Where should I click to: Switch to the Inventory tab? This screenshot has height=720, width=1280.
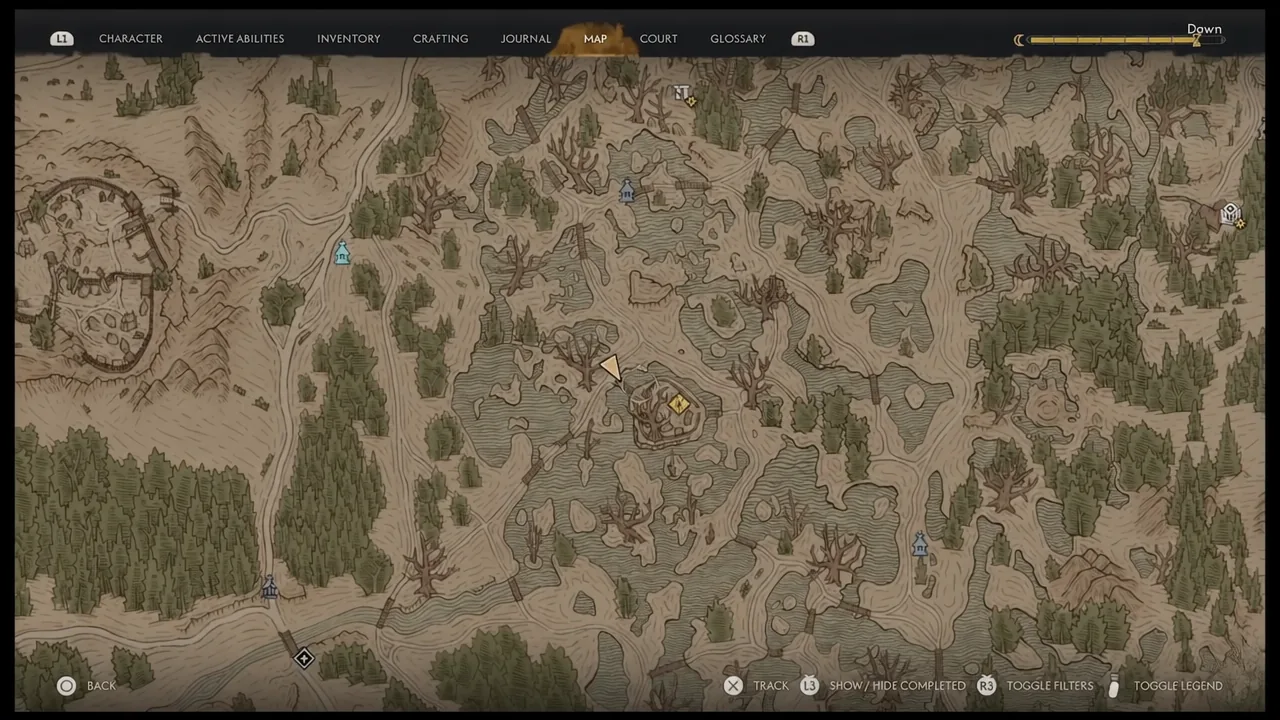[348, 39]
